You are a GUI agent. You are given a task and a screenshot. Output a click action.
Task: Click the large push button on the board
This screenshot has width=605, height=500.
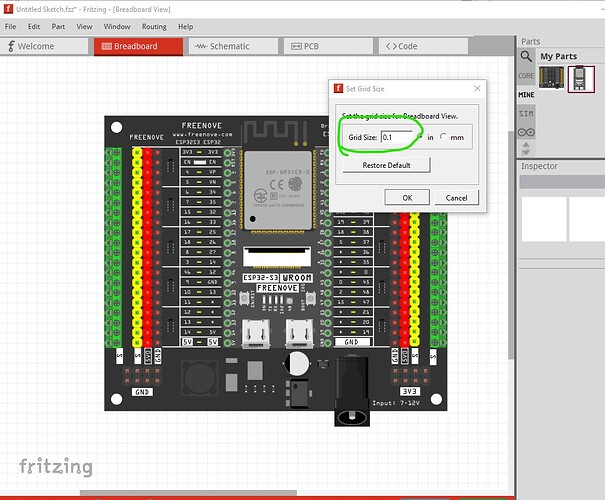pos(199,379)
